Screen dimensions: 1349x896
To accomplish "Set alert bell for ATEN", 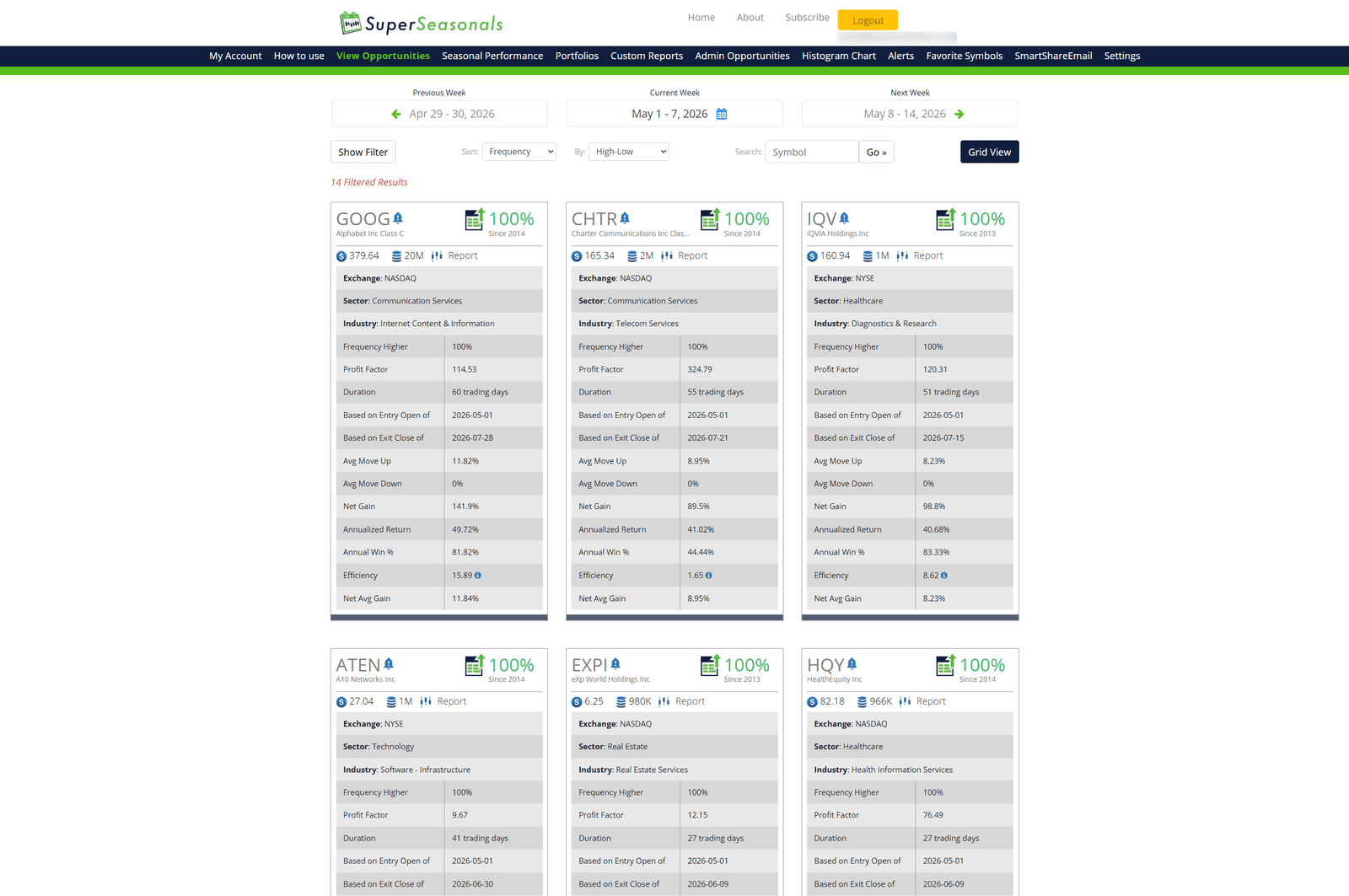I will click(389, 663).
